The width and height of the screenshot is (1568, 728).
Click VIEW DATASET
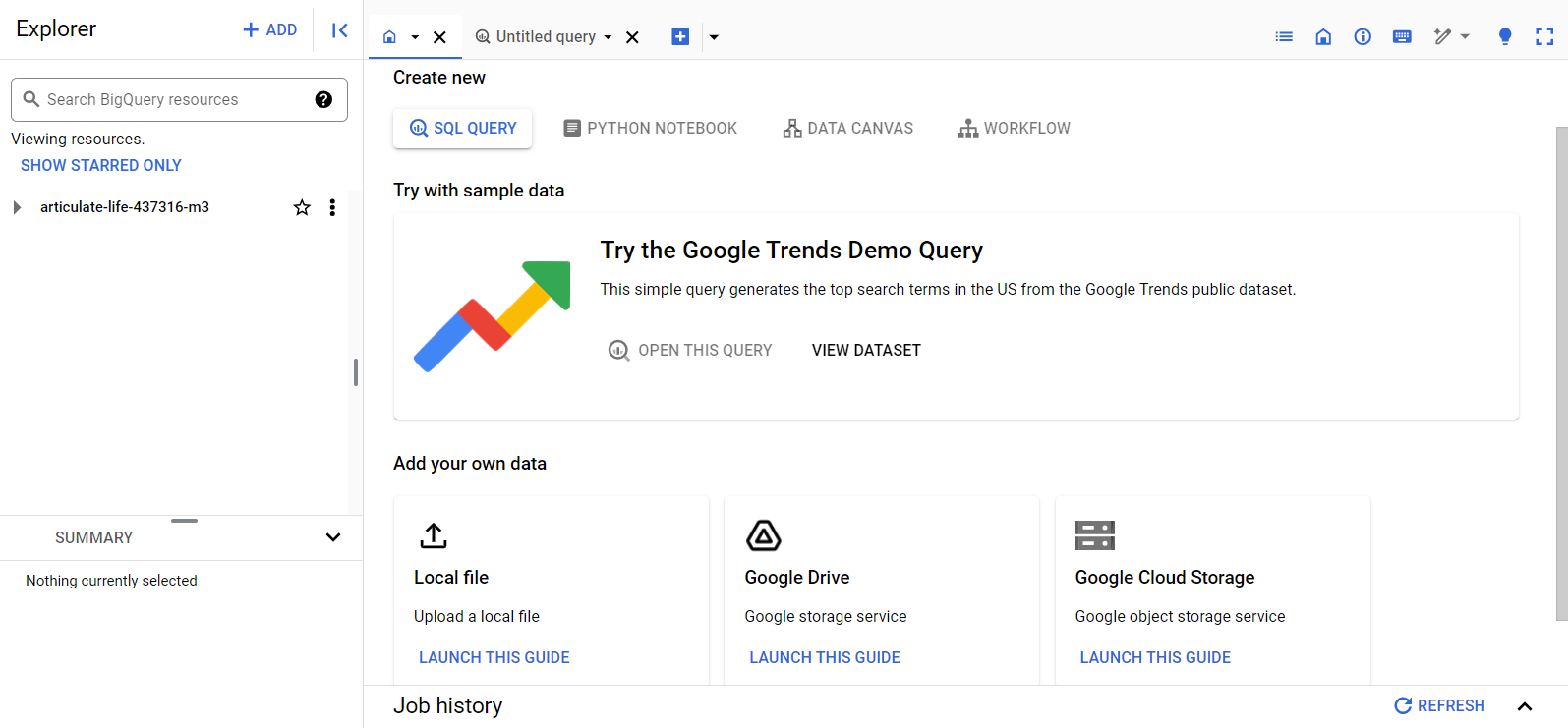pos(866,351)
